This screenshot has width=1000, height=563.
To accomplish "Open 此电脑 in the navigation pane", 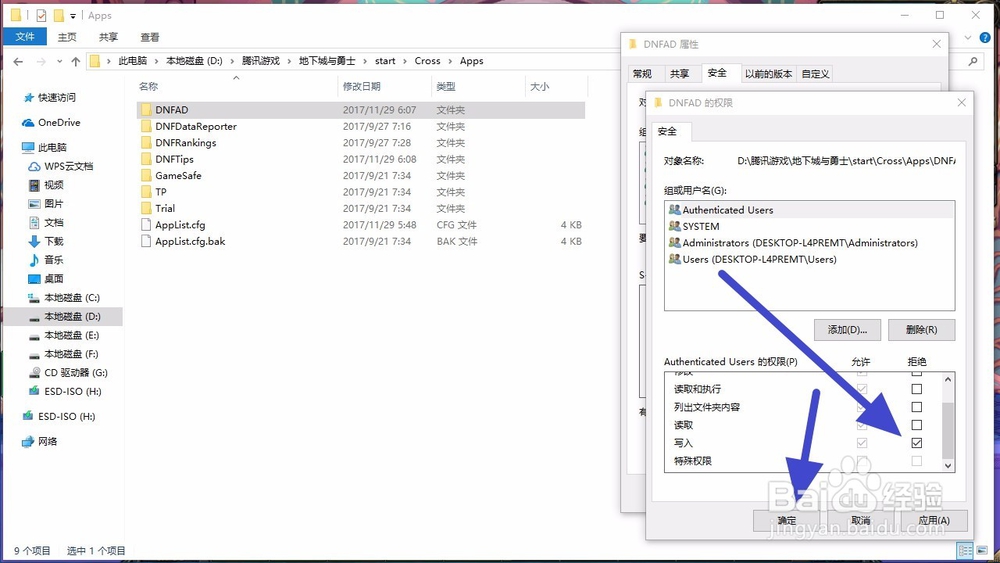I will click(45, 147).
